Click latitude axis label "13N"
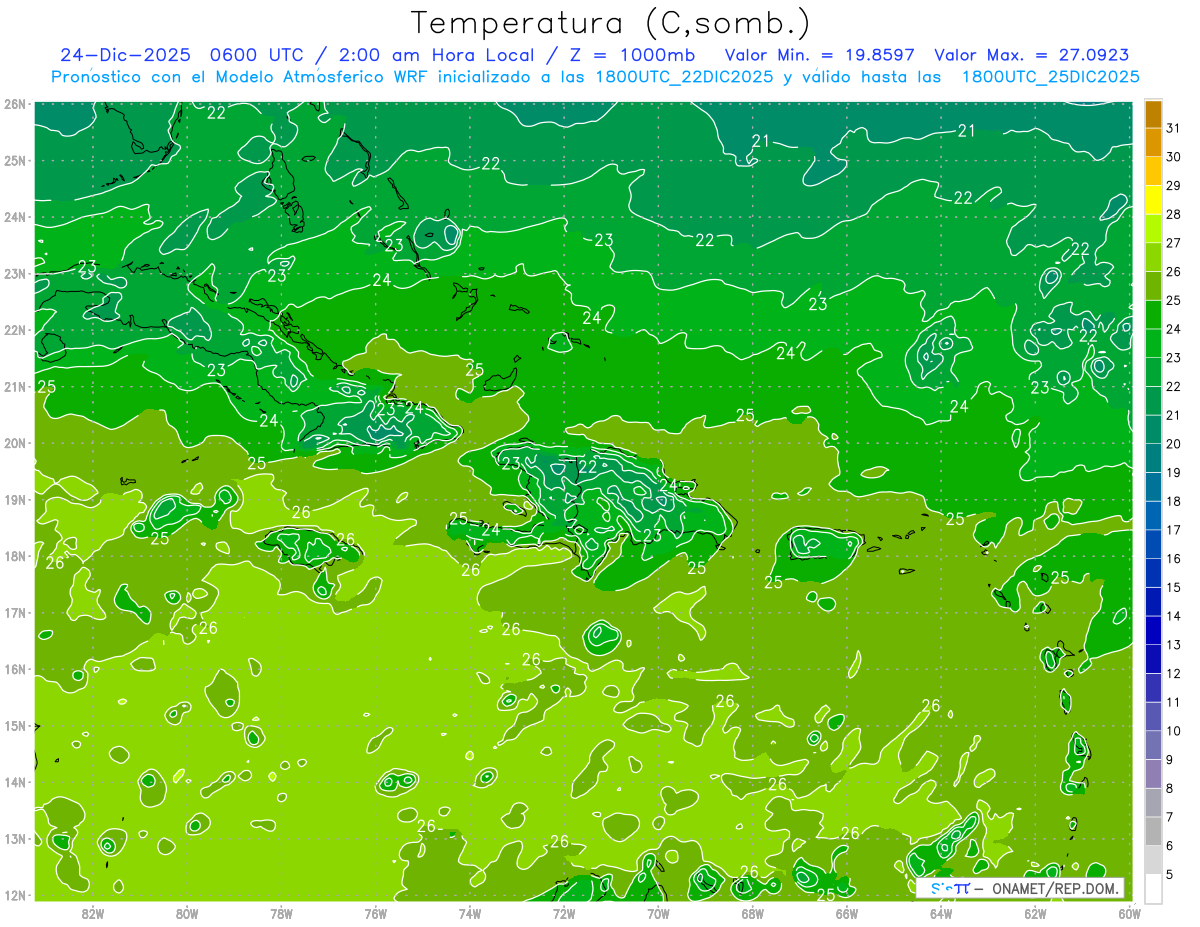1200x927 pixels. [15, 838]
